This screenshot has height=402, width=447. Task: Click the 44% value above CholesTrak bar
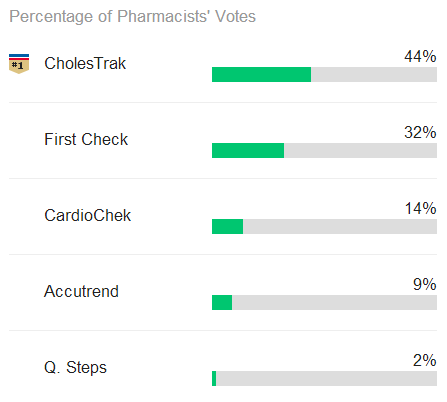420,56
